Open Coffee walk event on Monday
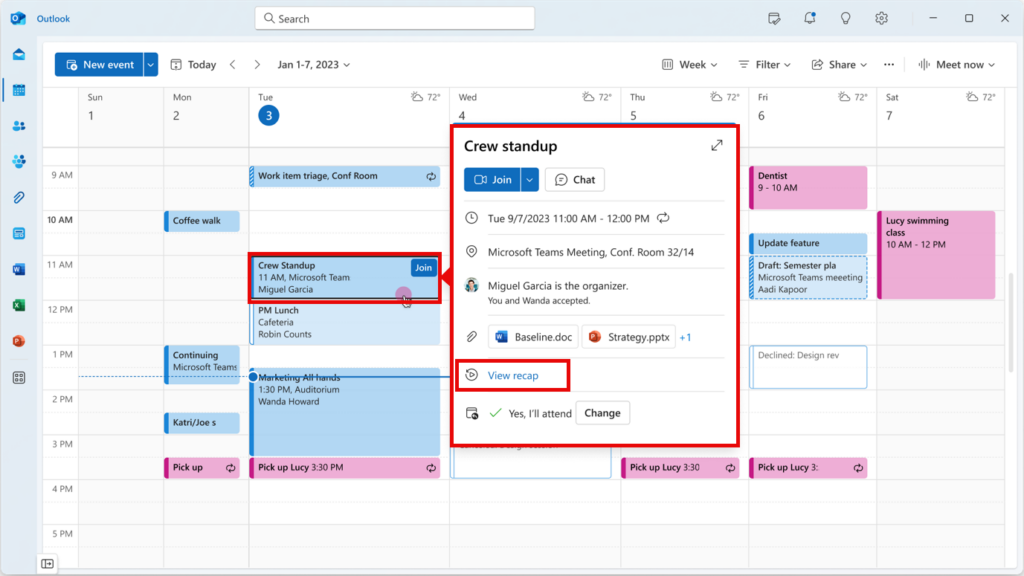Screen dimensions: 1024x576 [202, 221]
